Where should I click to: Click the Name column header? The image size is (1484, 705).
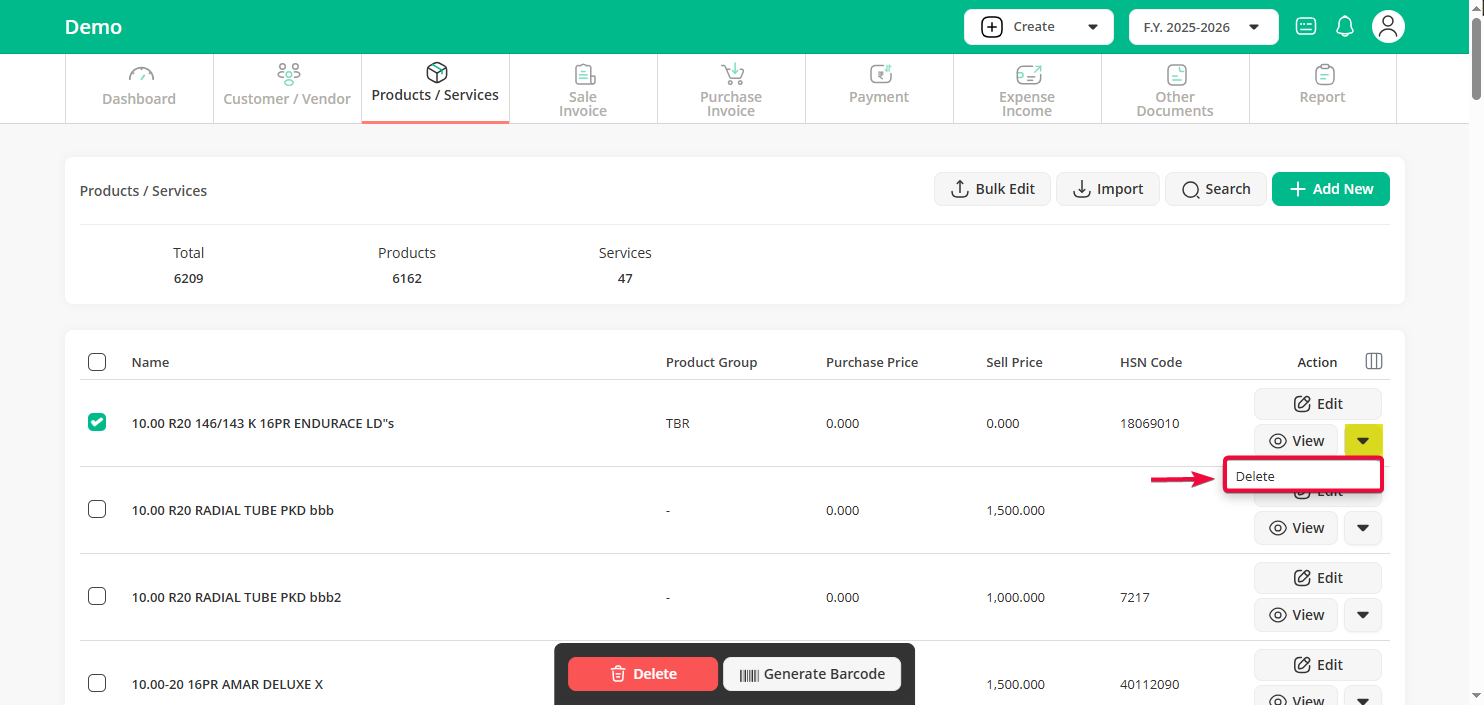click(150, 362)
